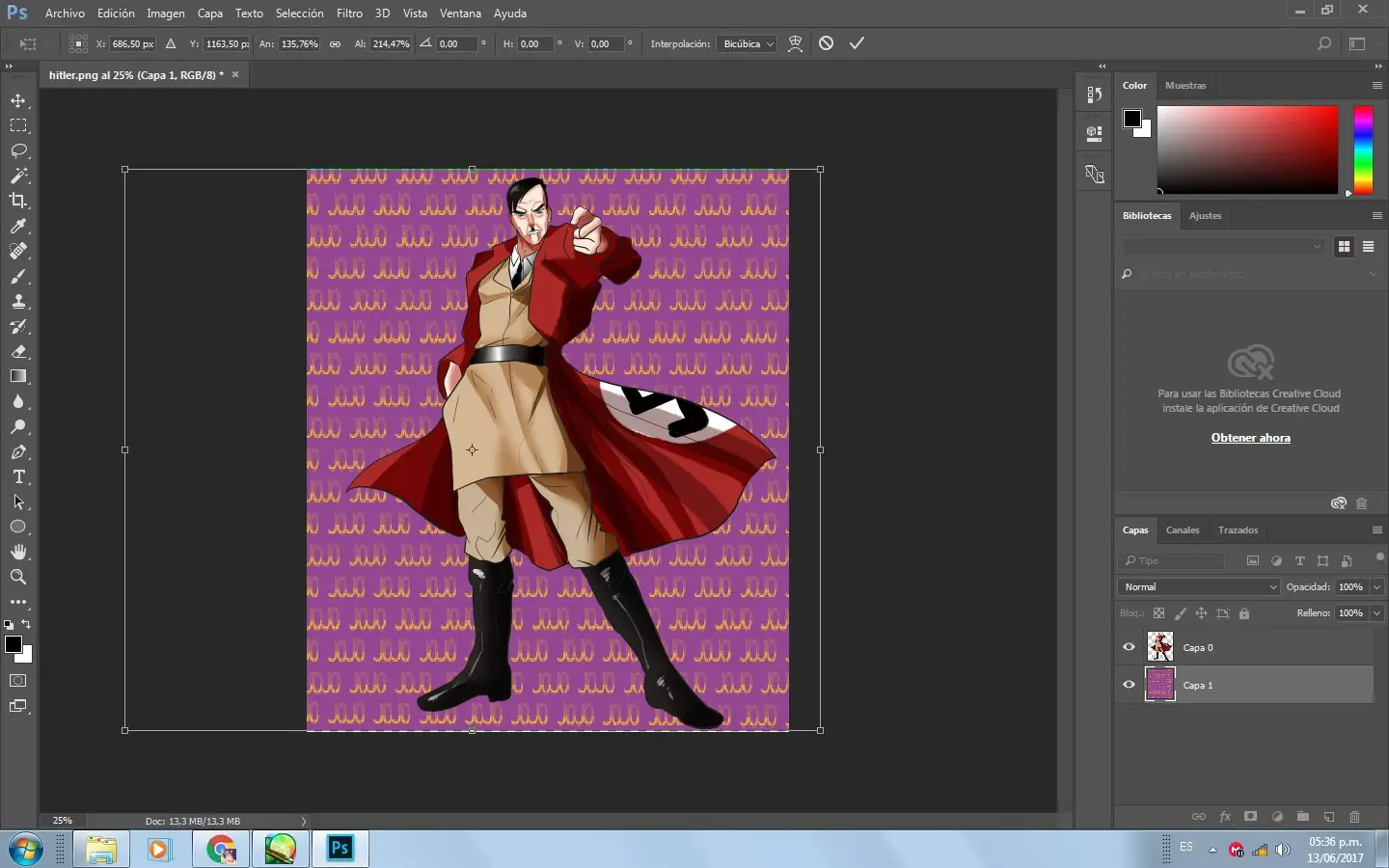Viewport: 1389px width, 868px height.
Task: Swap foreground and background colors in toolbar
Action: pos(26,624)
